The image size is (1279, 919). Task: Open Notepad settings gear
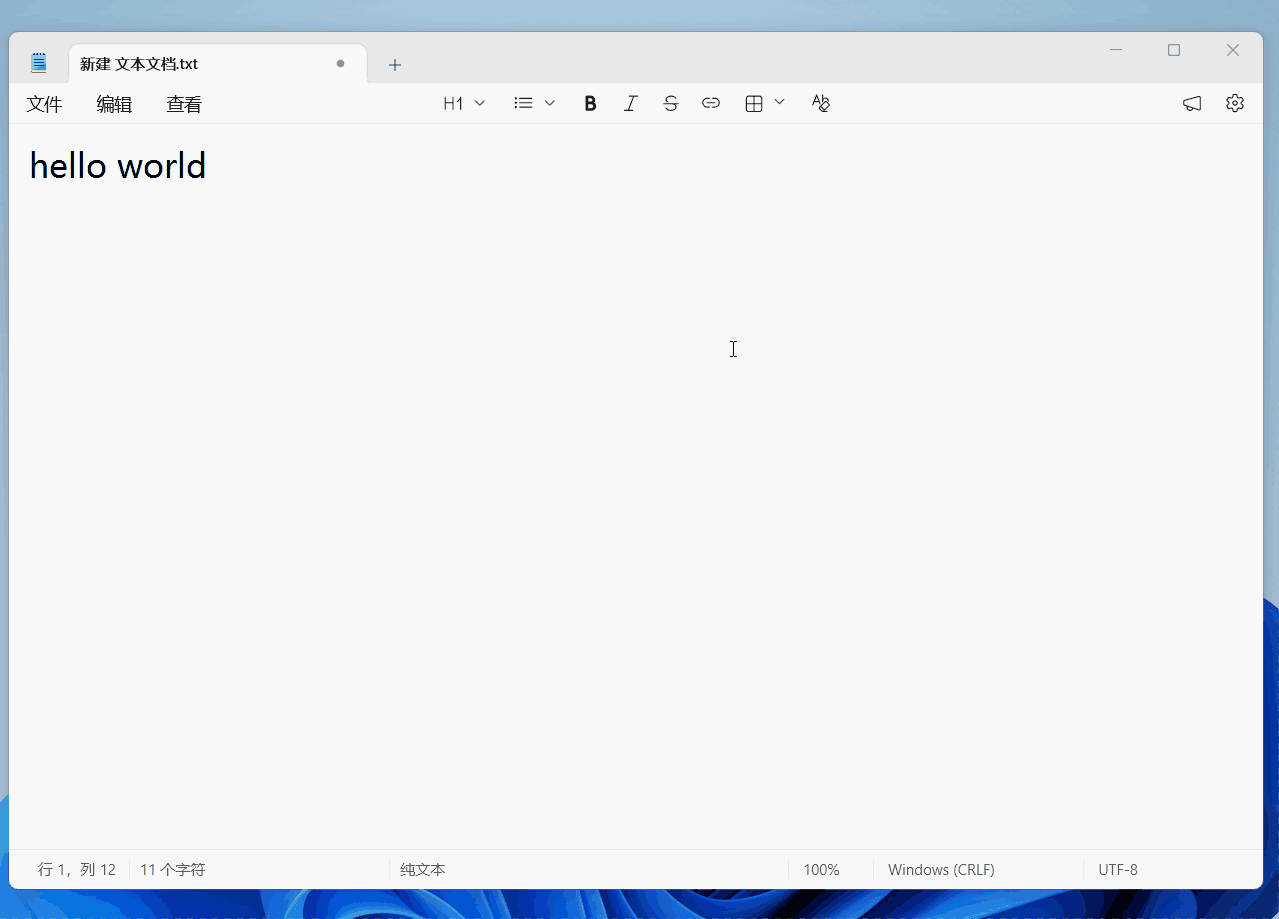[x=1235, y=103]
